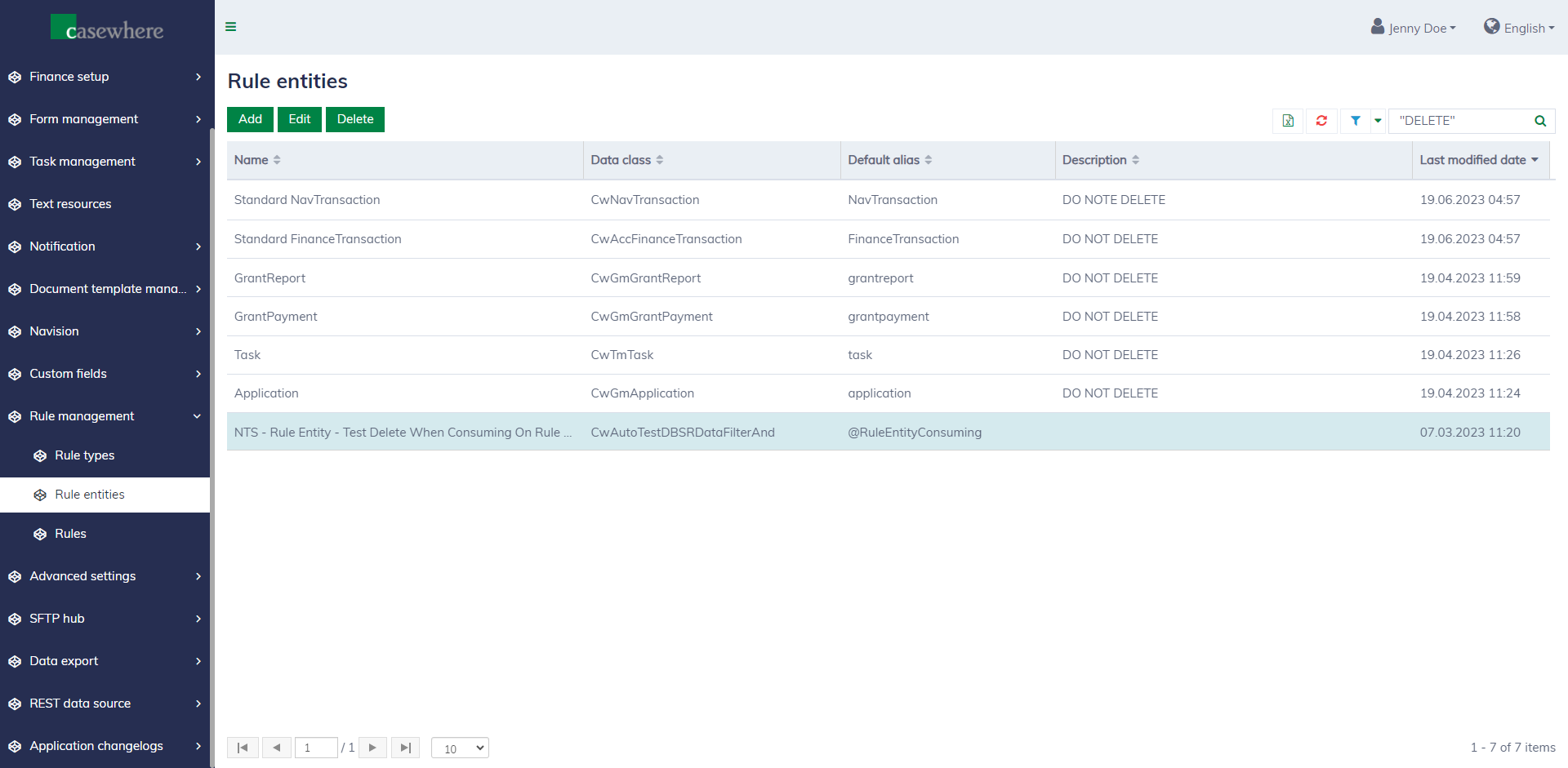
Task: Open the page size dropdown showing 10
Action: click(460, 748)
